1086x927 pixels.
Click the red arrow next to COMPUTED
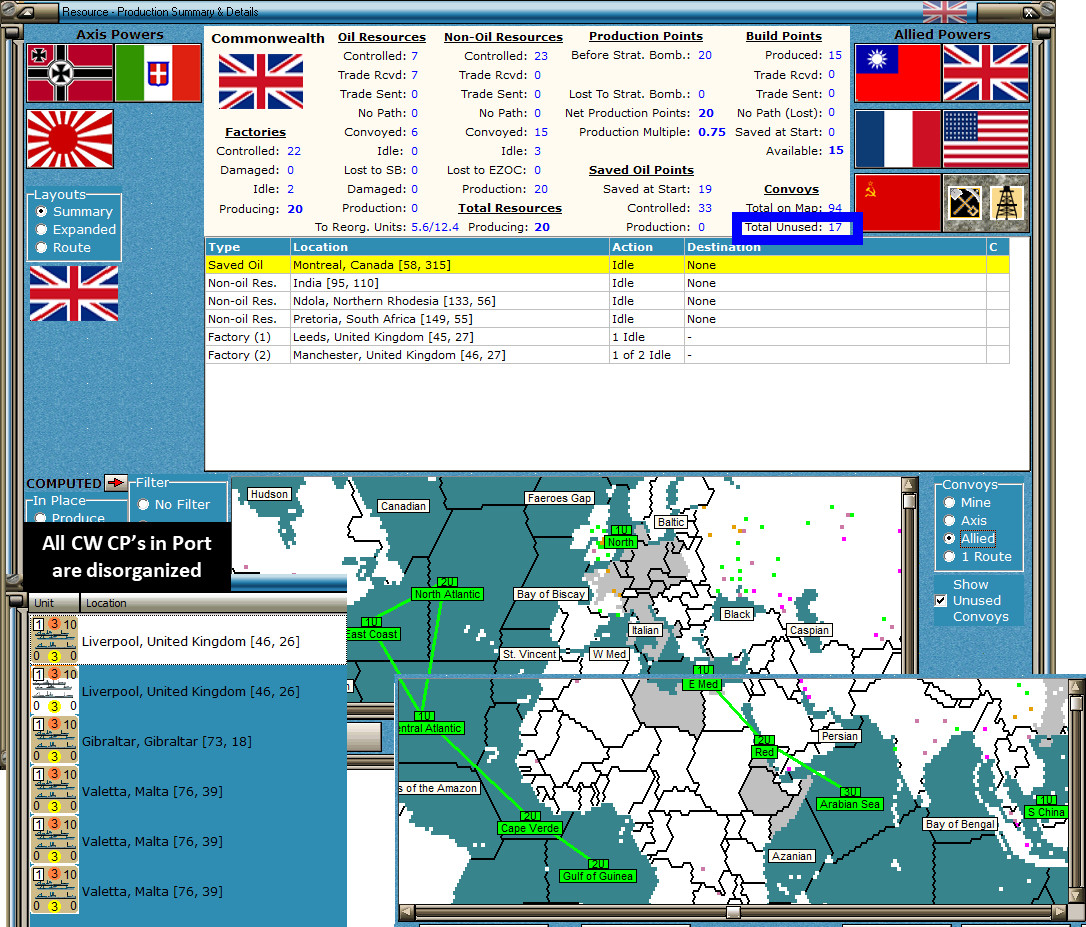[x=116, y=482]
